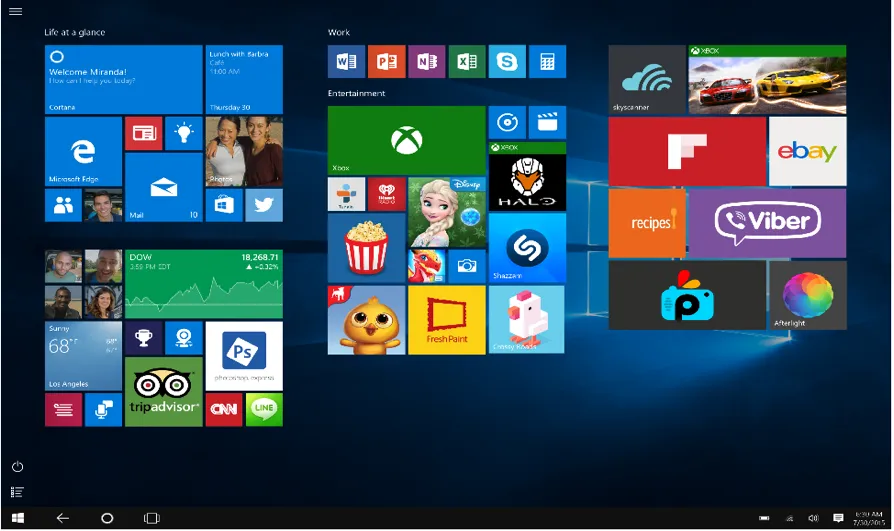Open the Word tile

[346, 62]
